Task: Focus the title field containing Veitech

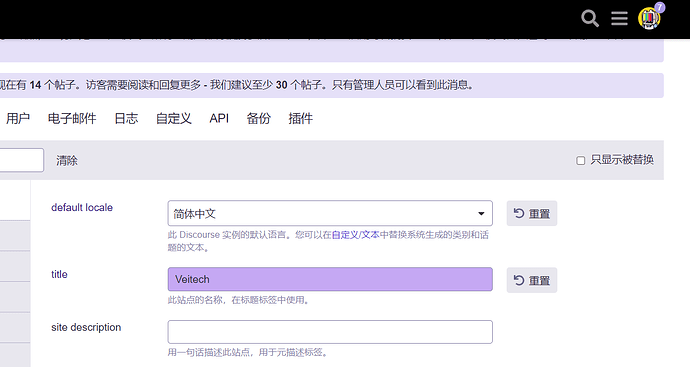Action: click(x=330, y=279)
